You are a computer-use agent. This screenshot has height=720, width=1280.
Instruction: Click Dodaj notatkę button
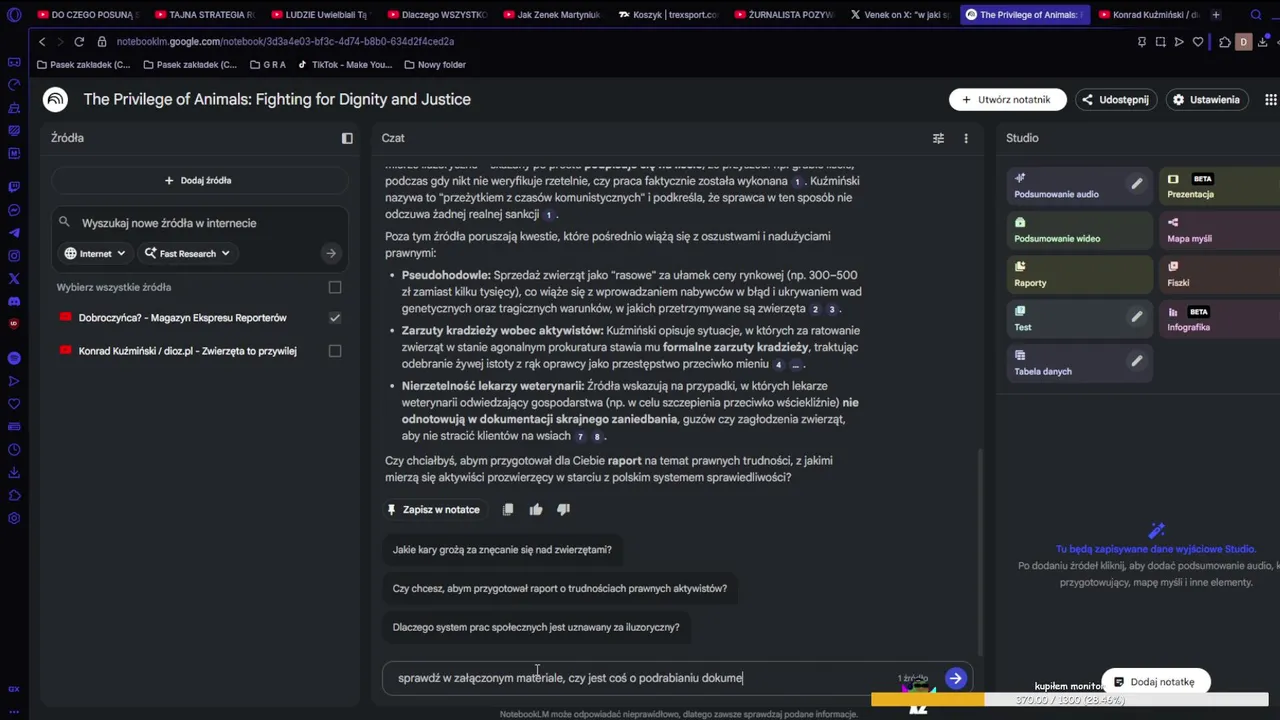pos(1155,682)
